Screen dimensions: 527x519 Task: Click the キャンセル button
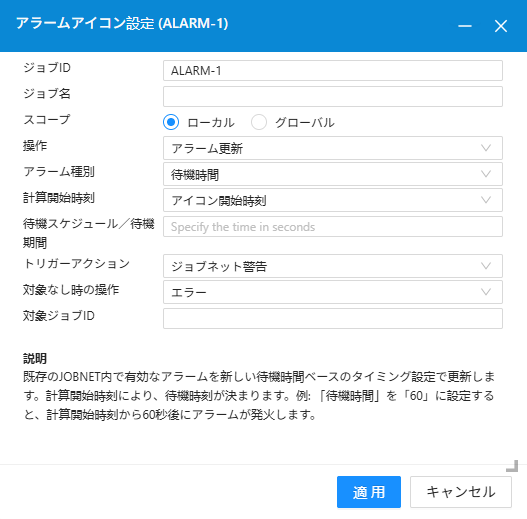tap(461, 492)
